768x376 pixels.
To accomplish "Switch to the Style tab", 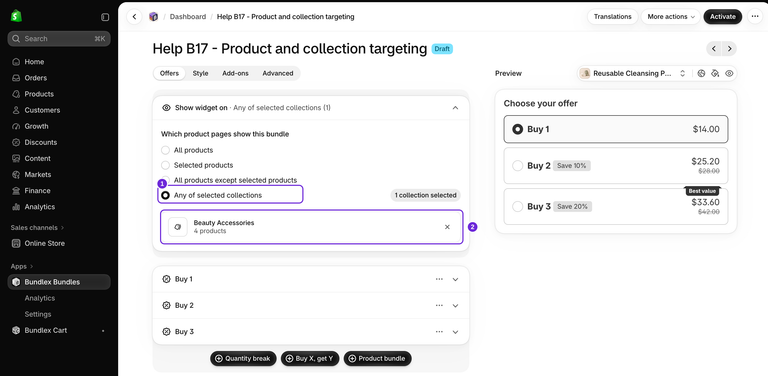I will 200,73.
